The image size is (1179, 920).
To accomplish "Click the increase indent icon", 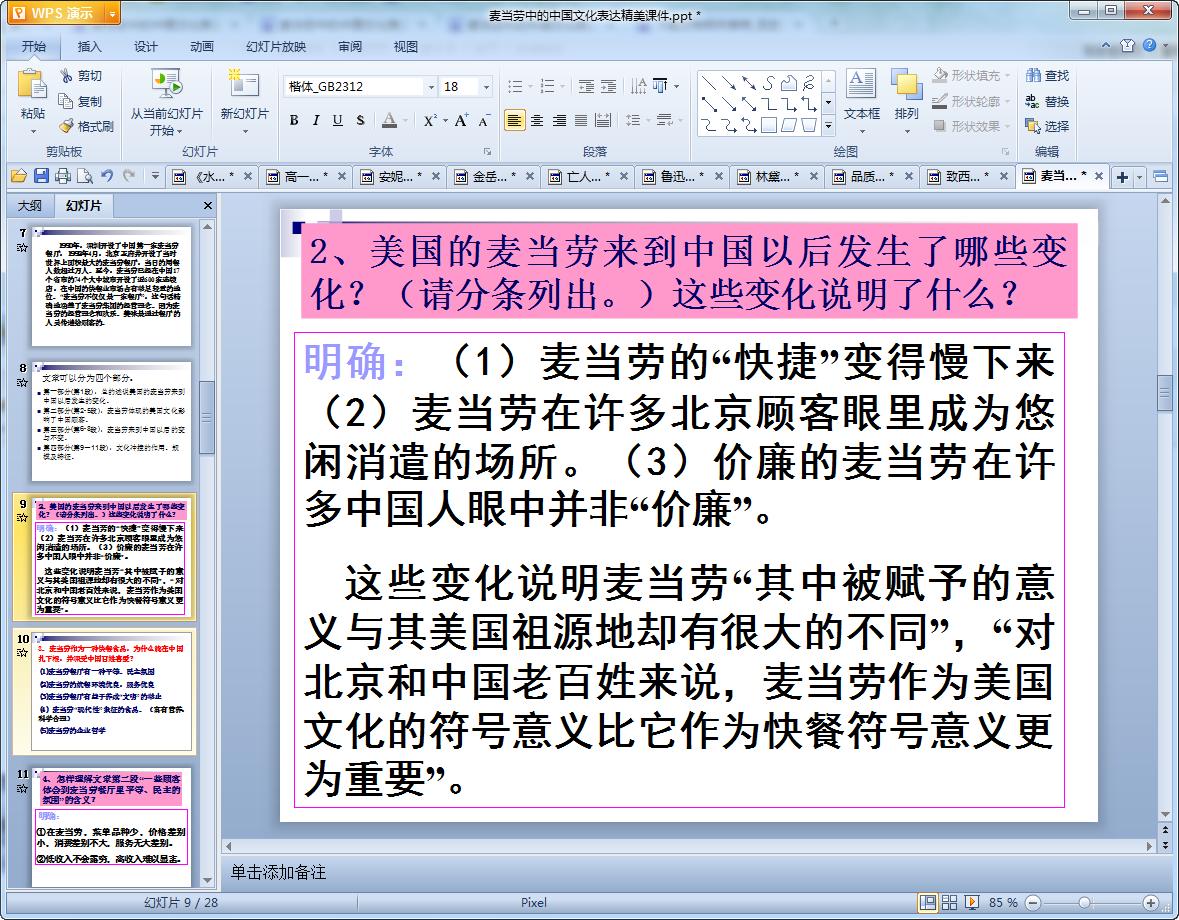I will [x=608, y=86].
